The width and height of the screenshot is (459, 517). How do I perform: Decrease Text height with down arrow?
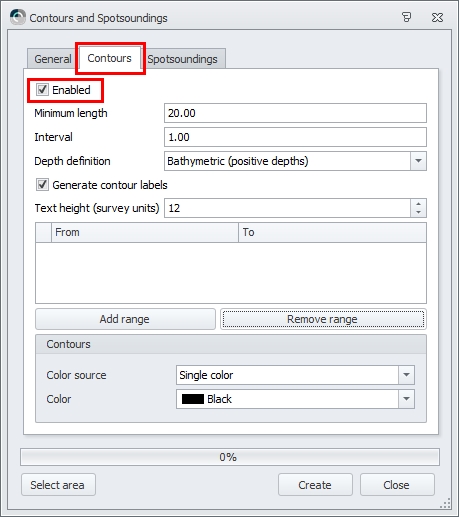click(x=419, y=212)
